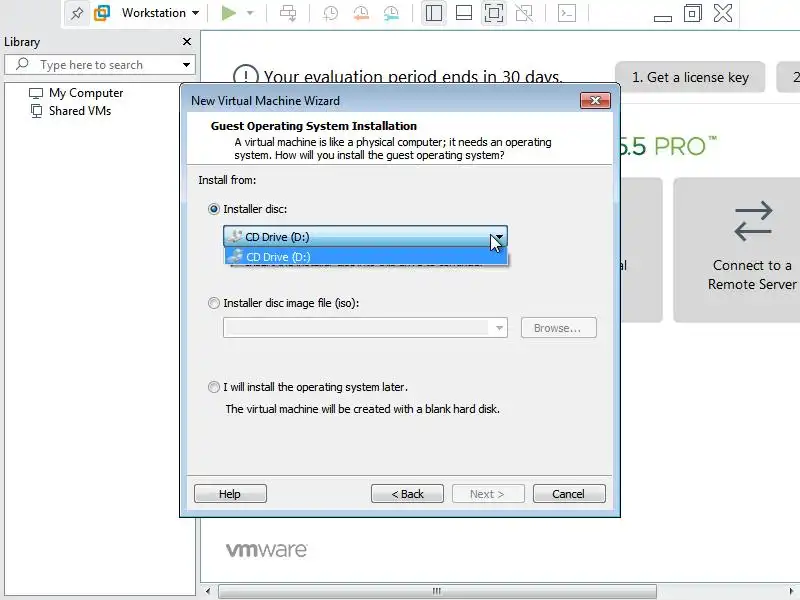The image size is (800, 600).
Task: Click the Send Ctrl+Alt+Del toolbar icon
Action: coord(288,13)
